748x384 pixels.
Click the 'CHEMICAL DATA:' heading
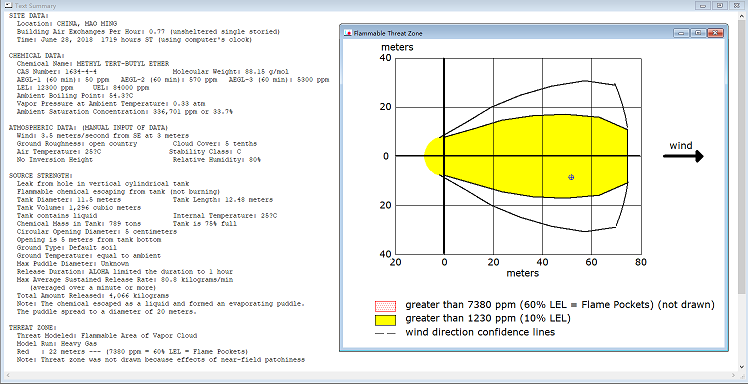tap(36, 55)
